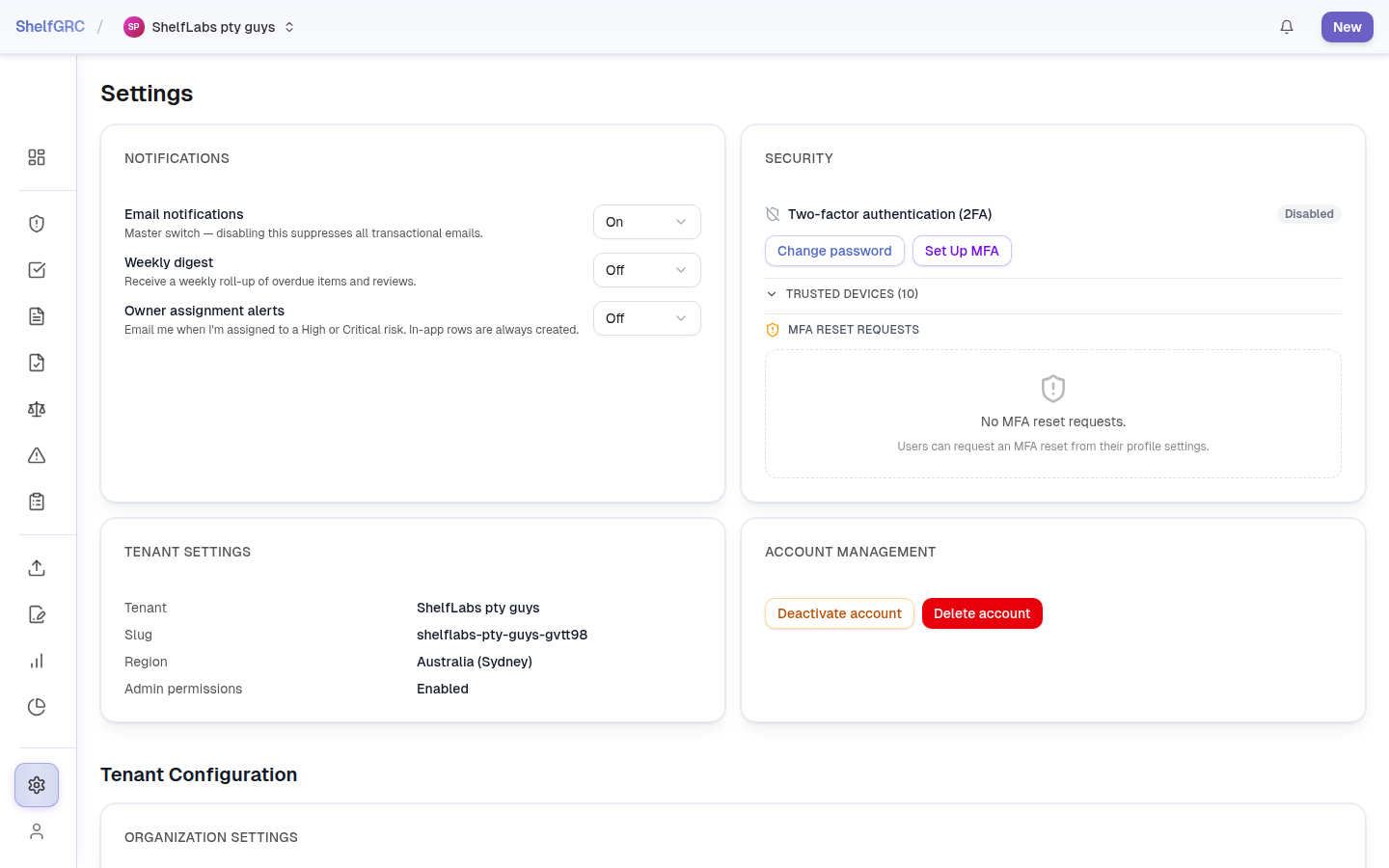Click the ORGANIZATION SETTINGS heading
This screenshot has width=1389, height=868.
coord(211,837)
